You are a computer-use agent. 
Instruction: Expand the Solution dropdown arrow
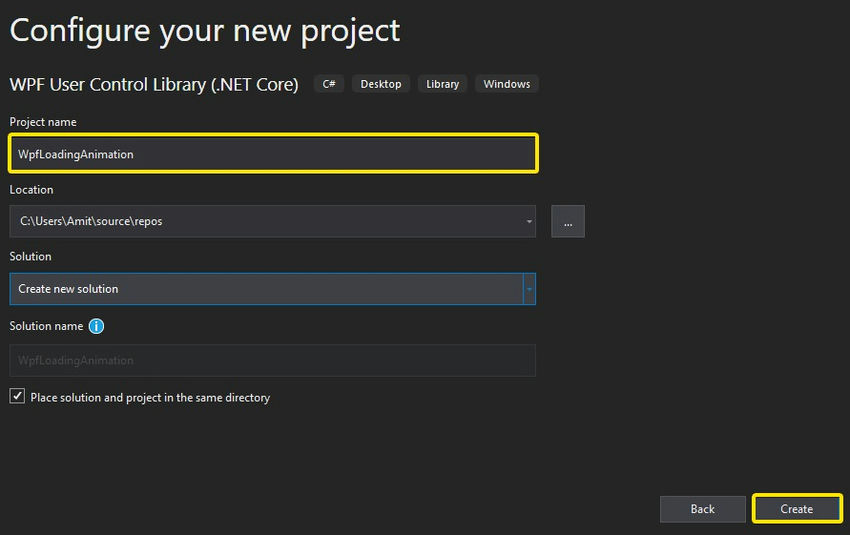529,289
